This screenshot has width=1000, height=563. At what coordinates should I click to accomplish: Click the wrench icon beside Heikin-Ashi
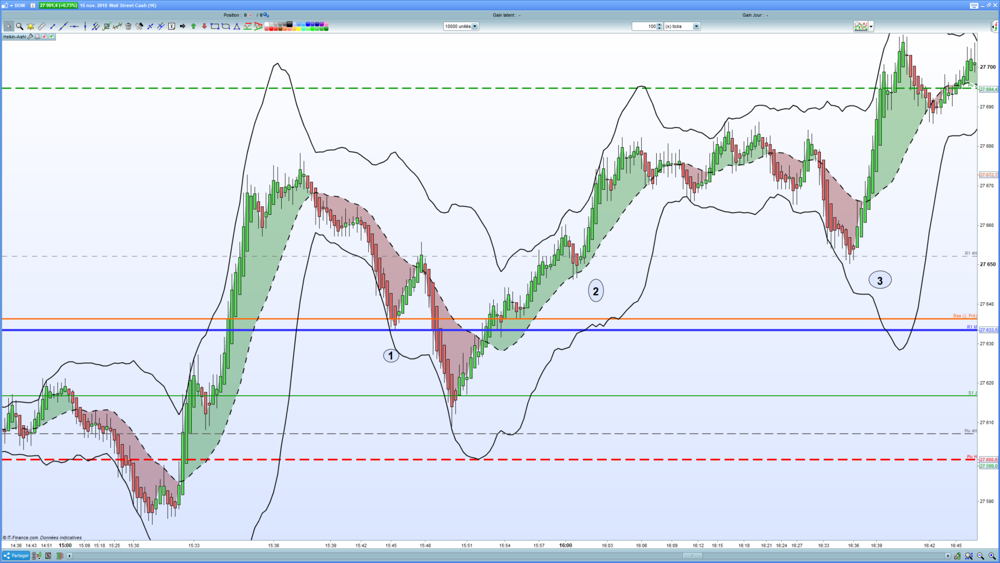click(30, 37)
